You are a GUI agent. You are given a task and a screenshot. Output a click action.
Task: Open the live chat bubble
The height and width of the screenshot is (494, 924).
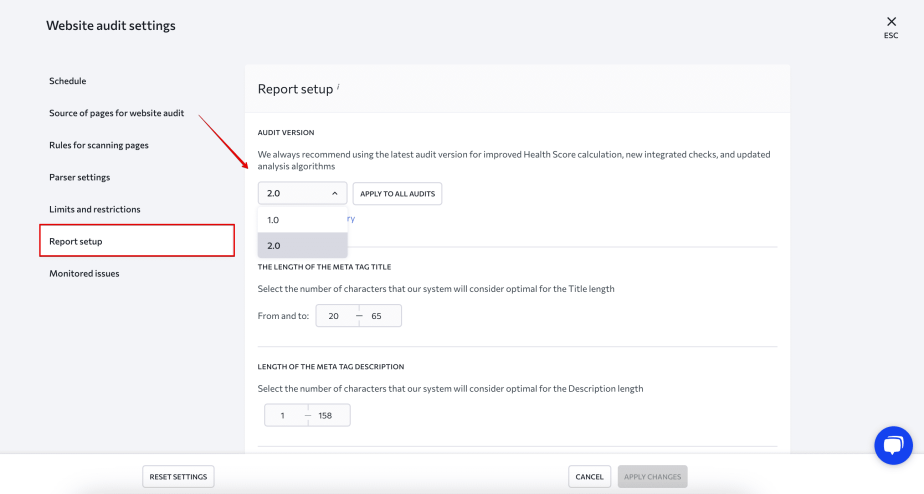pyautogui.click(x=893, y=445)
